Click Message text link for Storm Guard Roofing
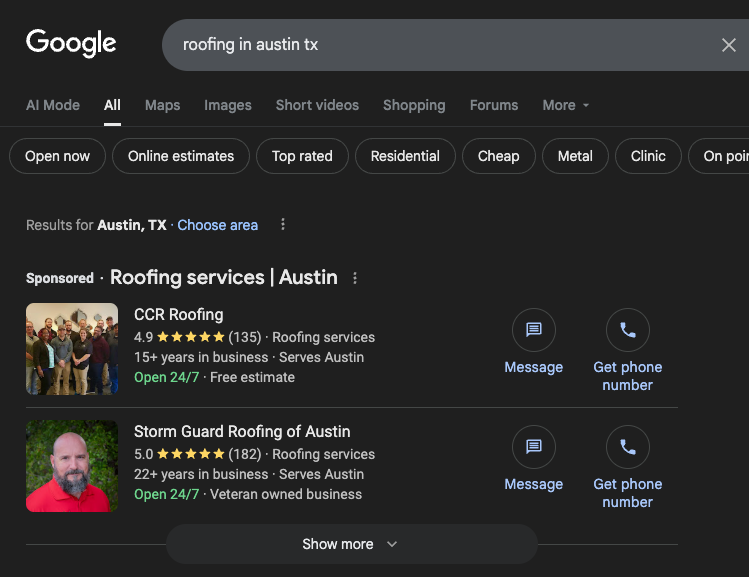749x577 pixels. pyautogui.click(x=534, y=484)
